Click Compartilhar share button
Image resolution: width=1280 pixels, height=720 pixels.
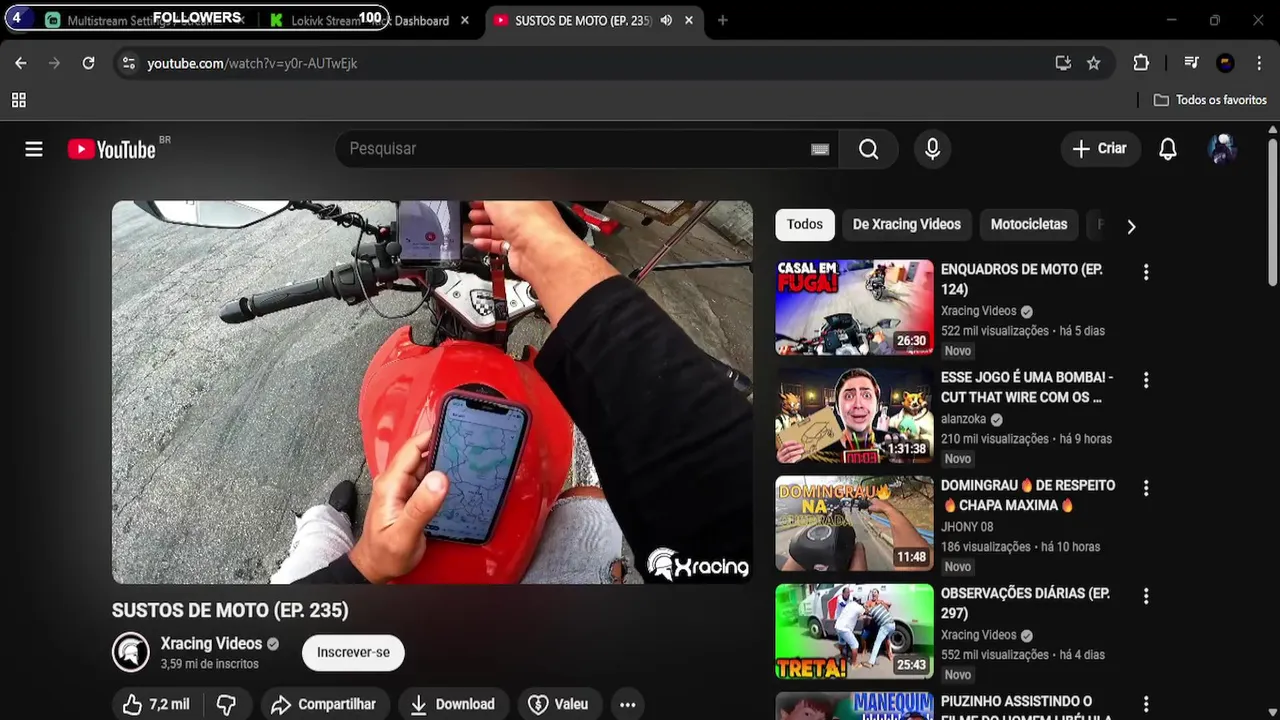tap(325, 704)
